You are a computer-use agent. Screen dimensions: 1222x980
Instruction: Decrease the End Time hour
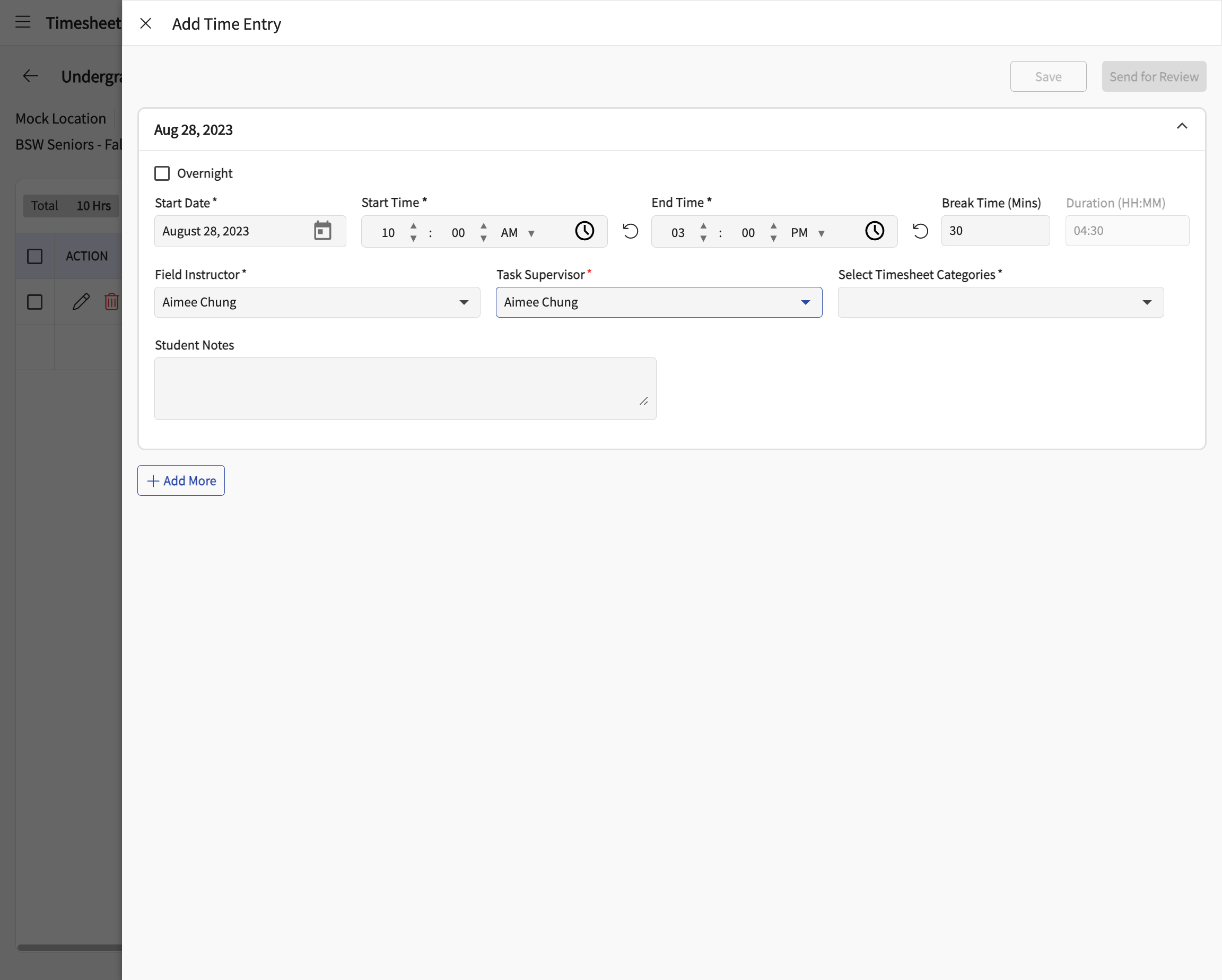point(703,239)
